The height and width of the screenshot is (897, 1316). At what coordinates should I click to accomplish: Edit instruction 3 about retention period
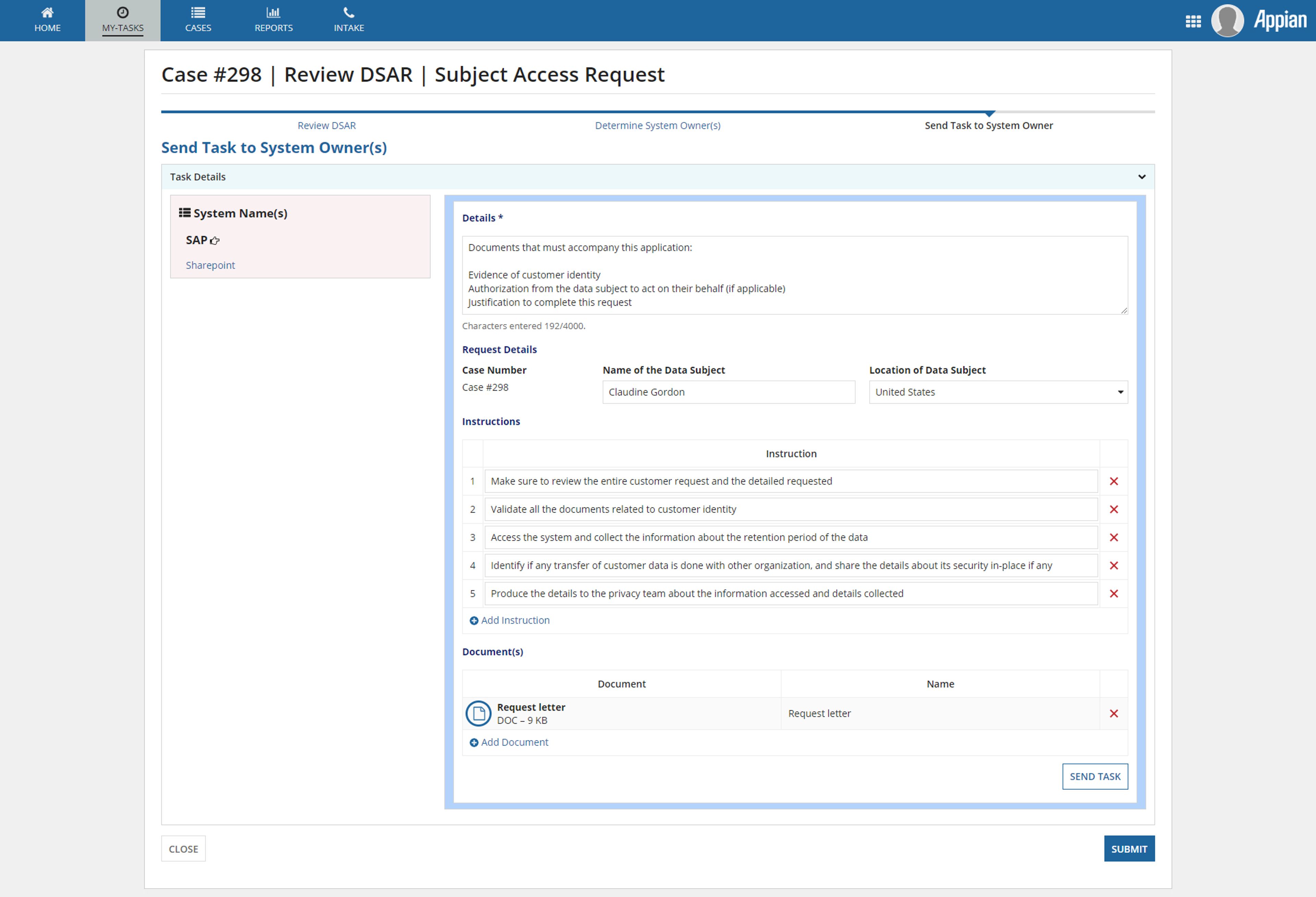791,537
